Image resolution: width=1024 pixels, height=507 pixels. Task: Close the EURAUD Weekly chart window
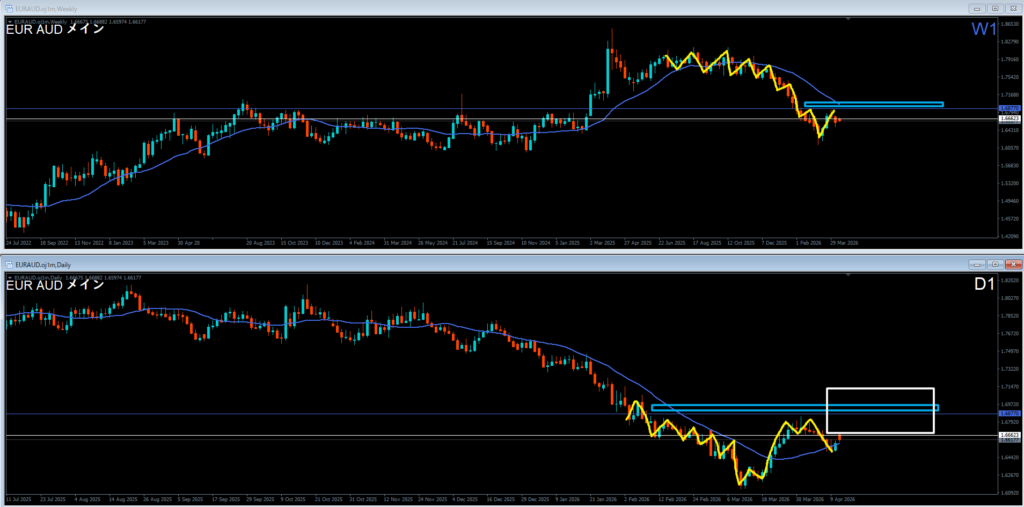tap(1012, 8)
